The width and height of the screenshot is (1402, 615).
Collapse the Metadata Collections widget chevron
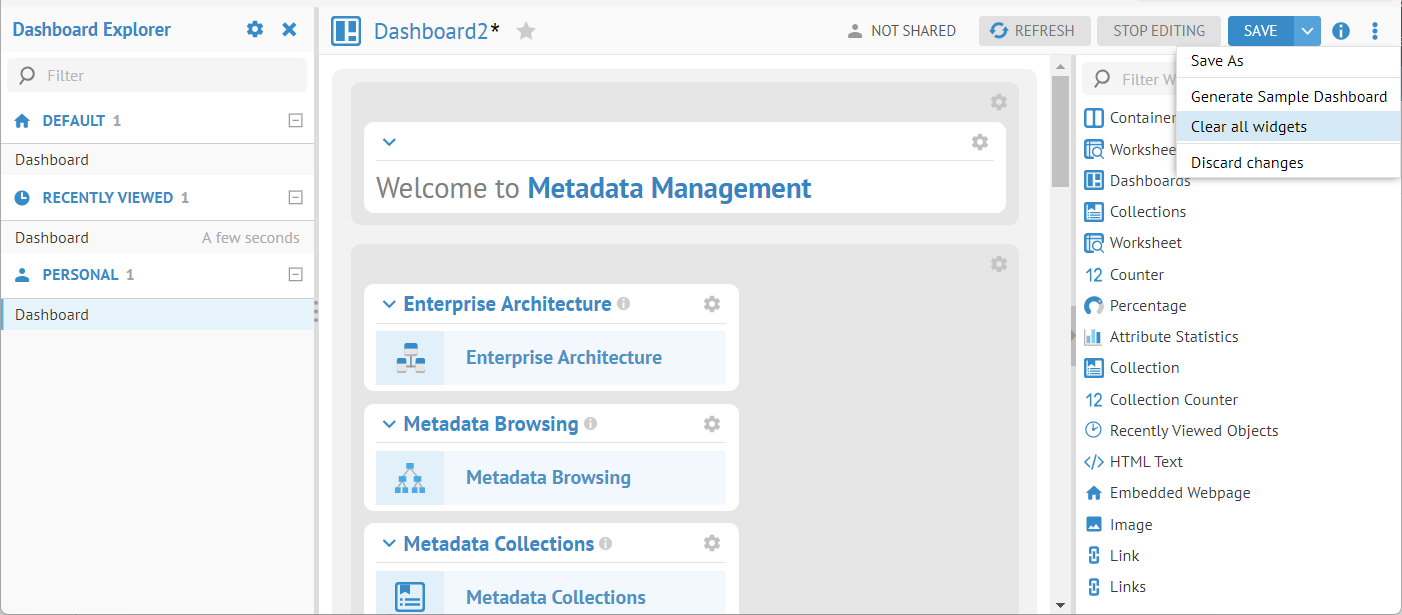pyautogui.click(x=389, y=544)
